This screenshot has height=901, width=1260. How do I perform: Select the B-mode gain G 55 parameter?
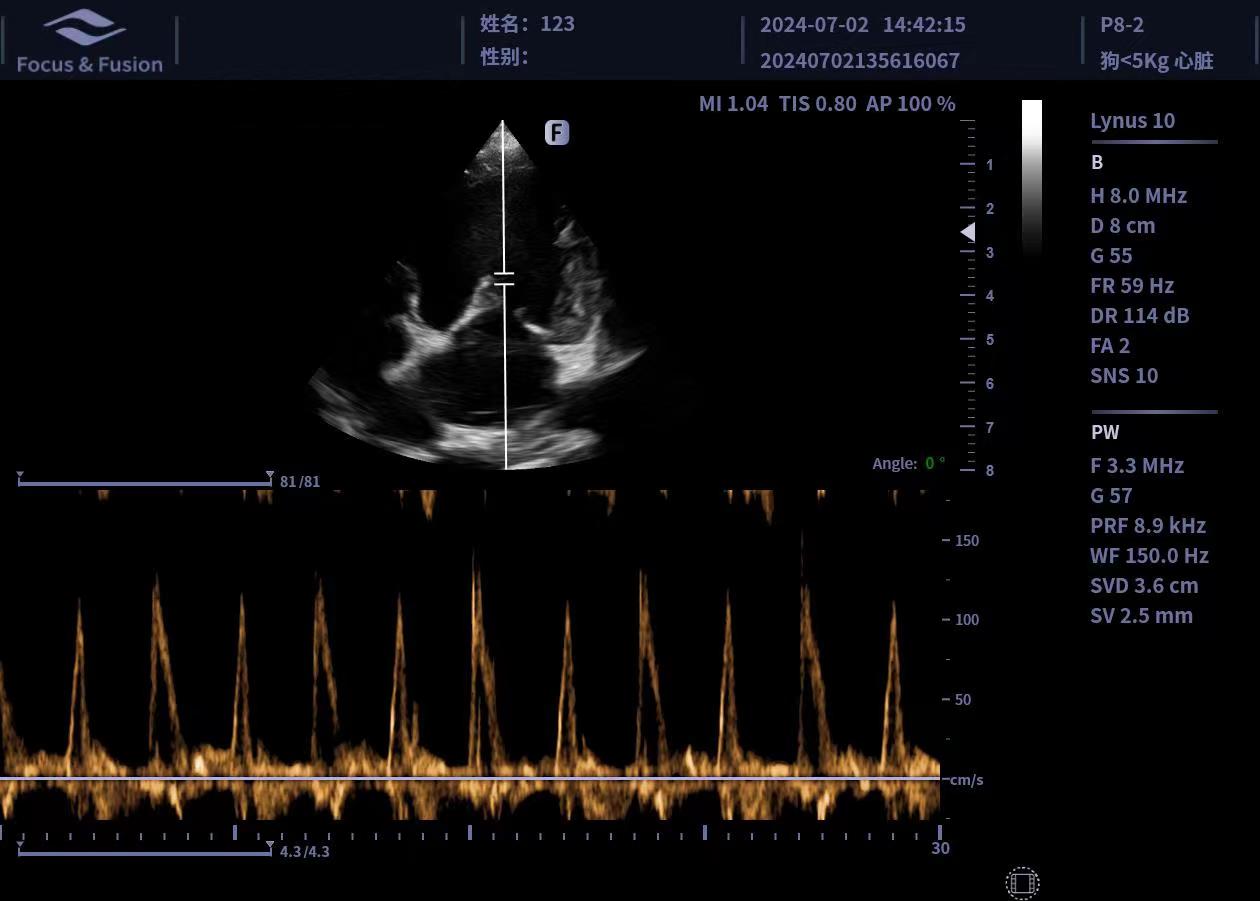point(1111,256)
